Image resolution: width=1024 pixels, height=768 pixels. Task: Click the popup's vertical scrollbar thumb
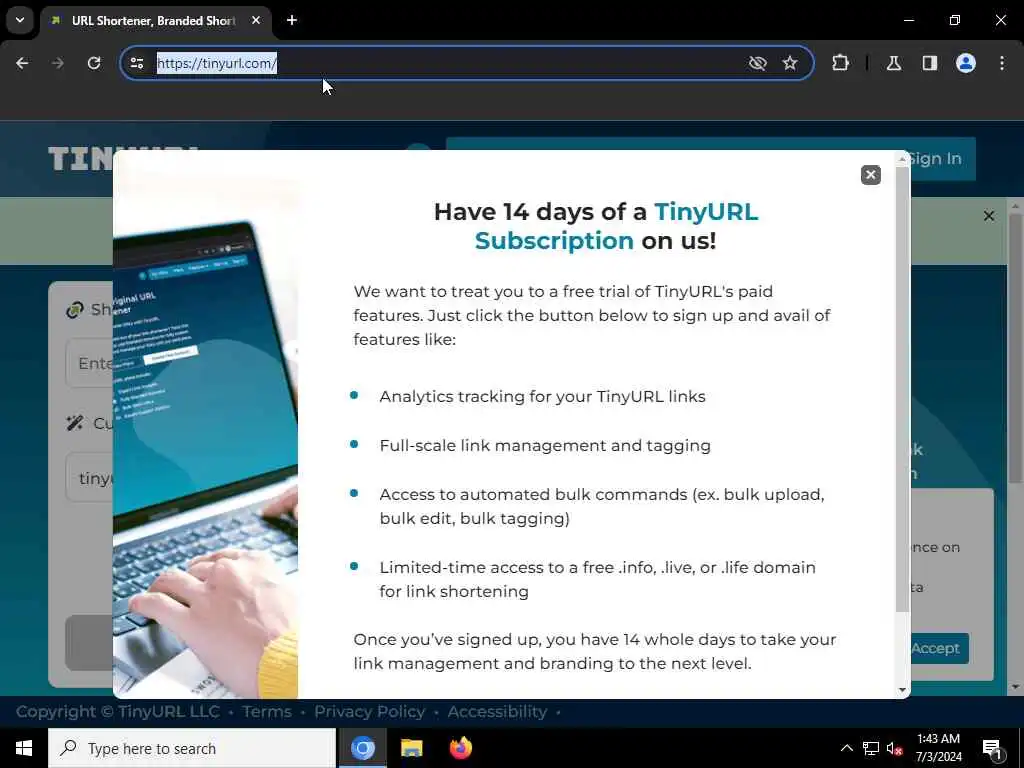click(903, 390)
